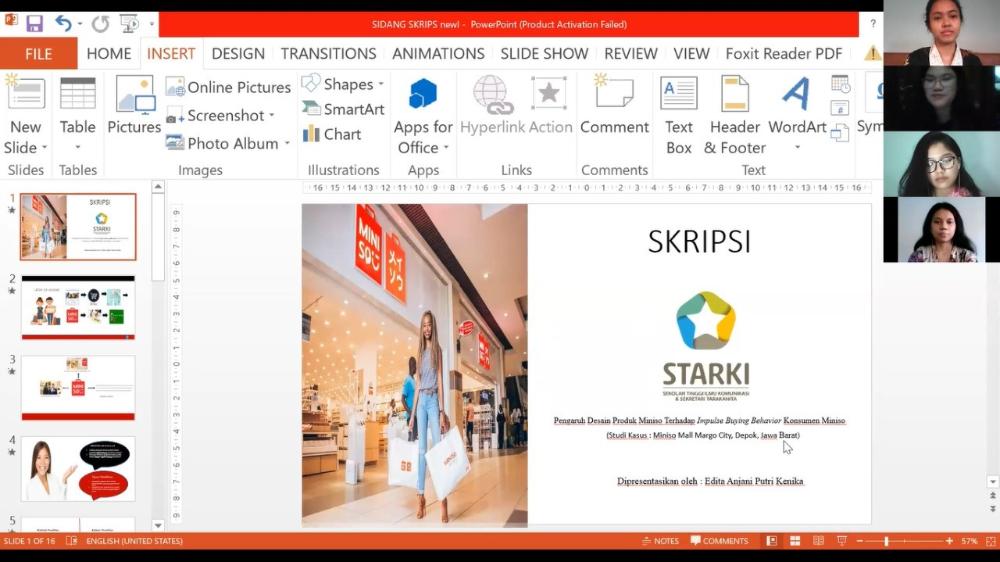Open the Screenshot dropdown
This screenshot has width=1000, height=562.
(x=221, y=115)
